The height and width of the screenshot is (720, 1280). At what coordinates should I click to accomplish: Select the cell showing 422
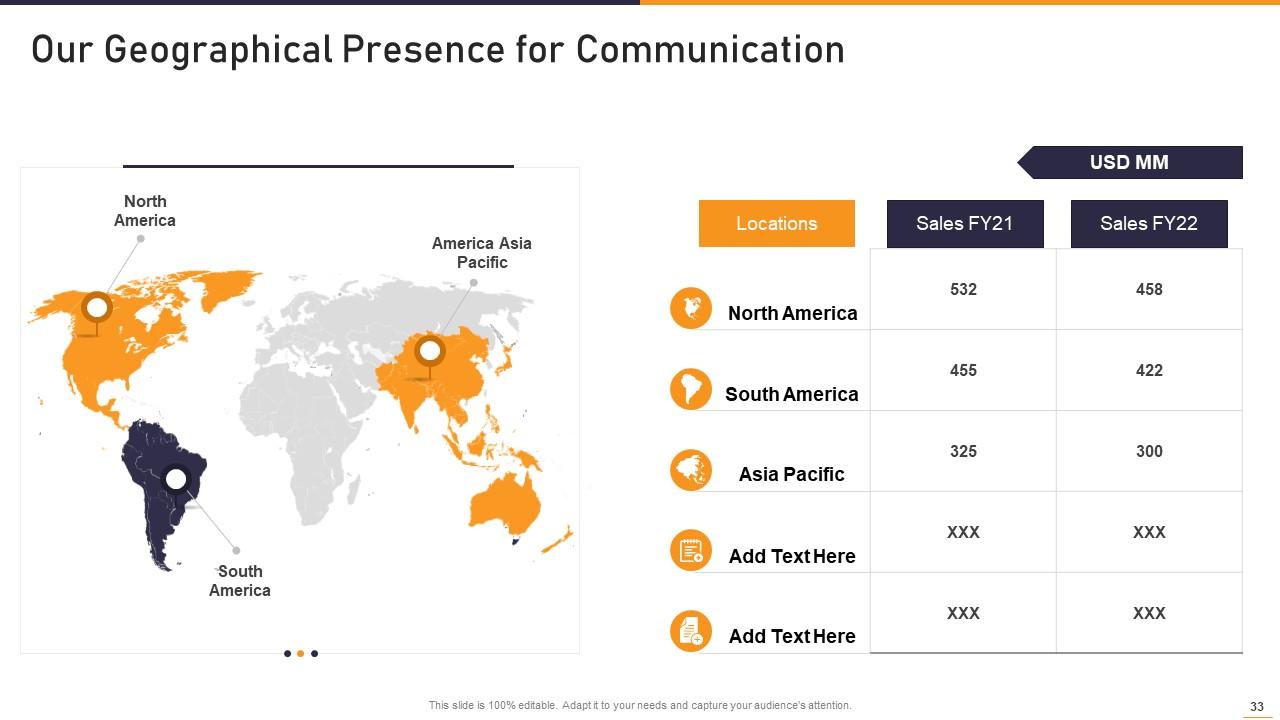1149,370
